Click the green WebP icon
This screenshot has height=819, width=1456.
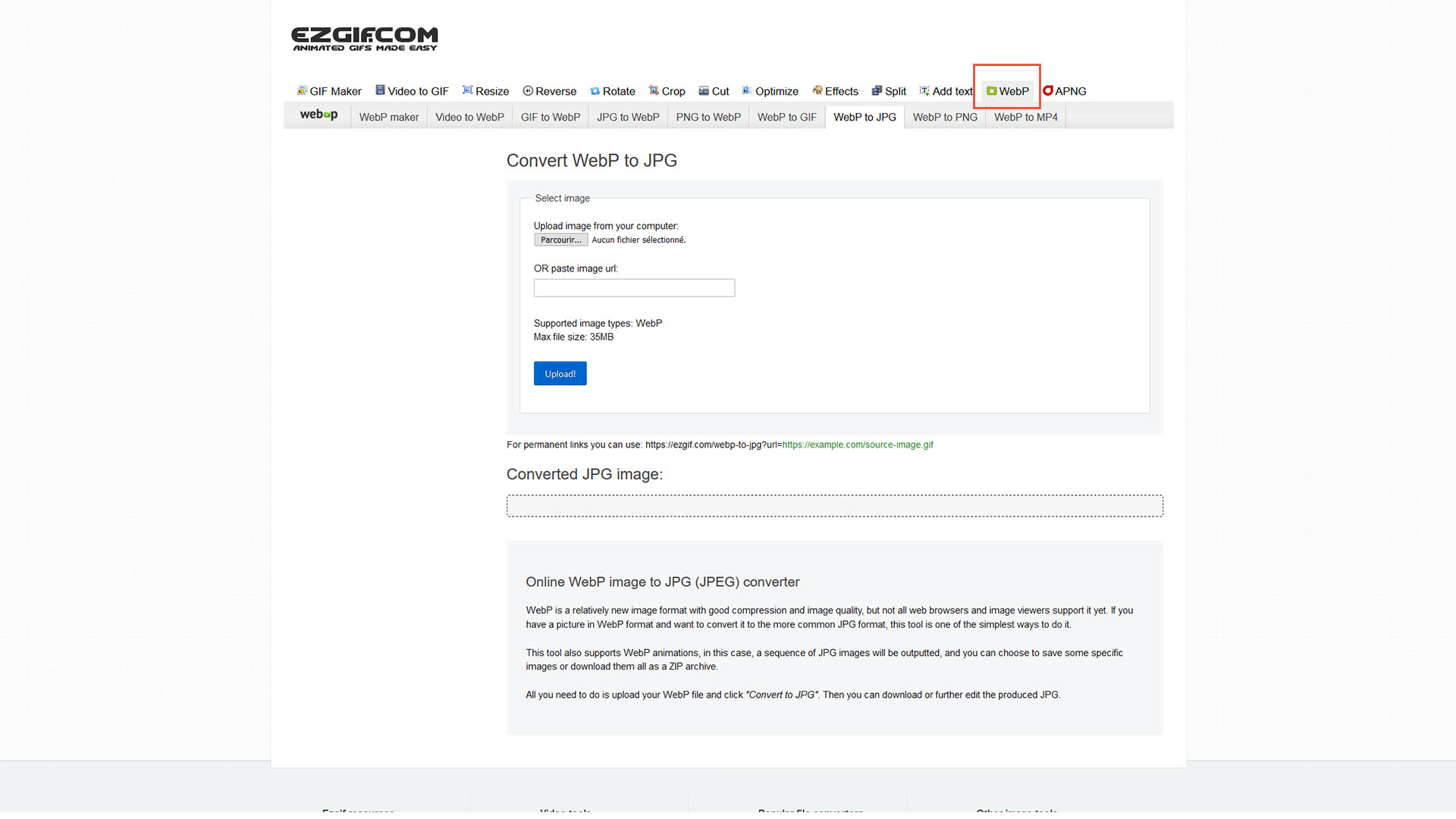point(991,91)
